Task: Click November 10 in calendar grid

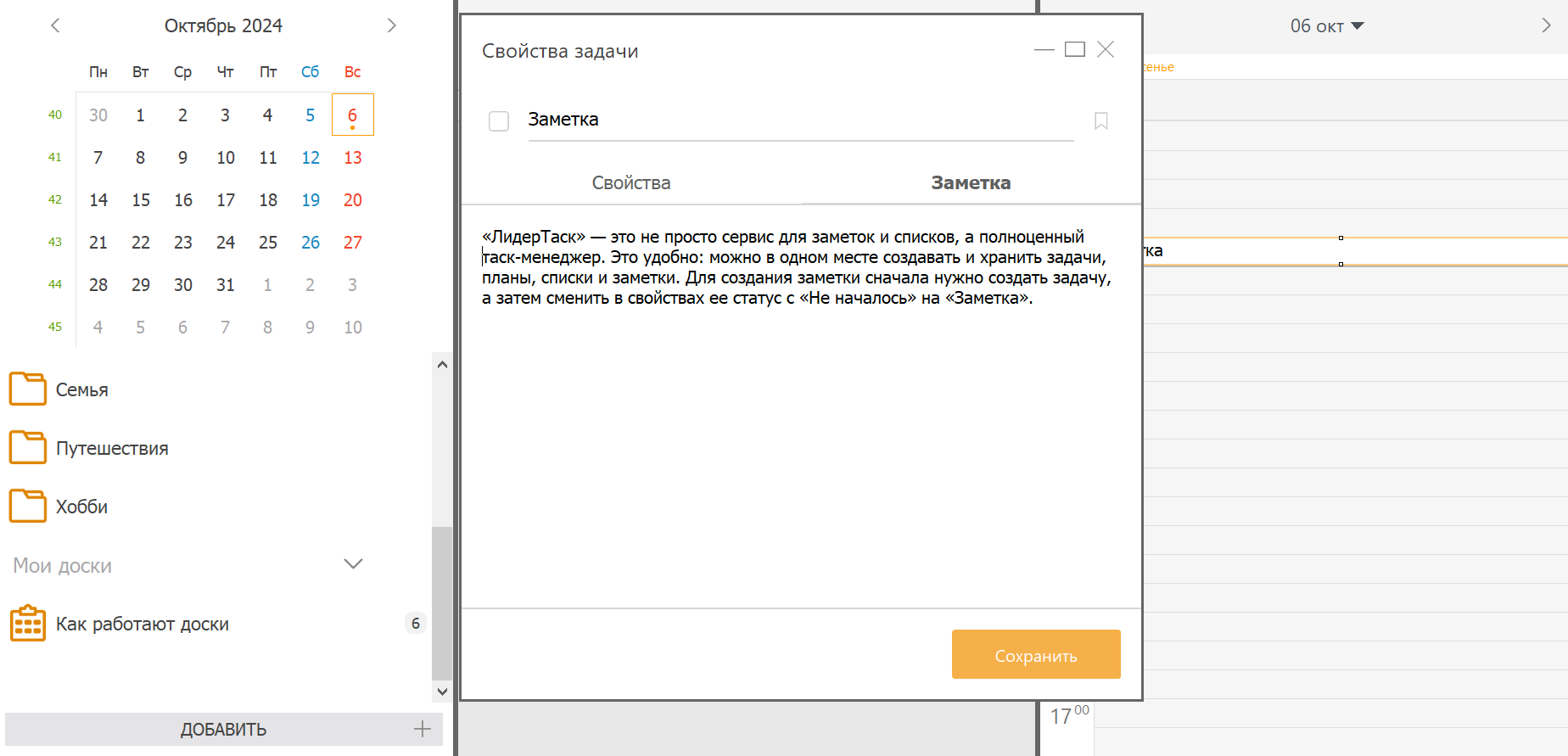Action: [352, 327]
